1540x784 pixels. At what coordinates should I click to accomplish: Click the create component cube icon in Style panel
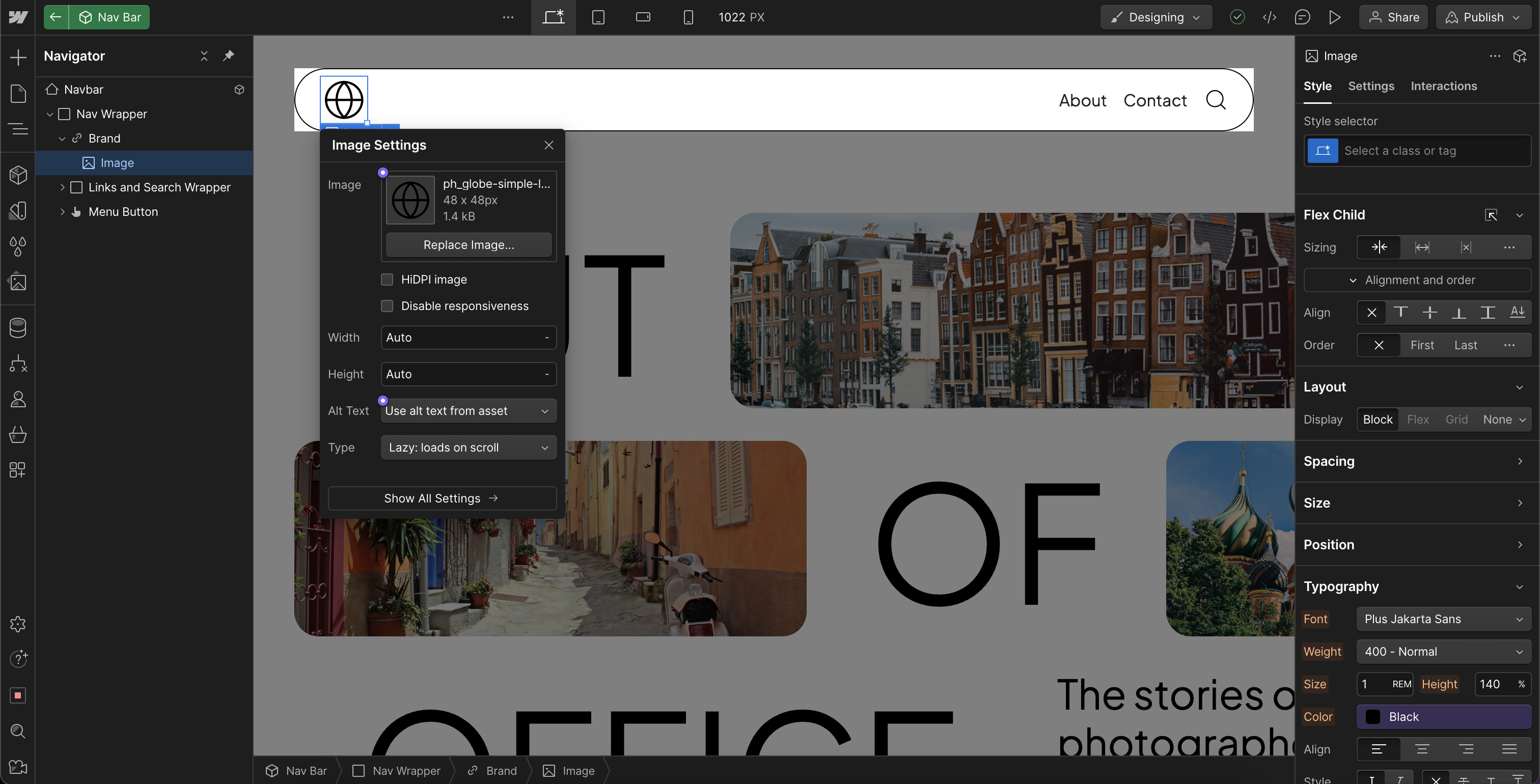pos(1519,56)
